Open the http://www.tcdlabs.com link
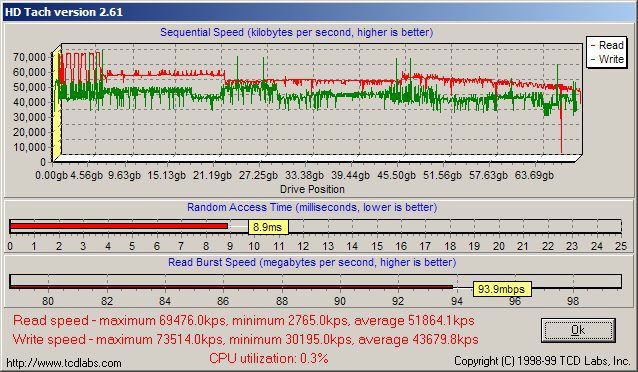 pyautogui.click(x=64, y=363)
